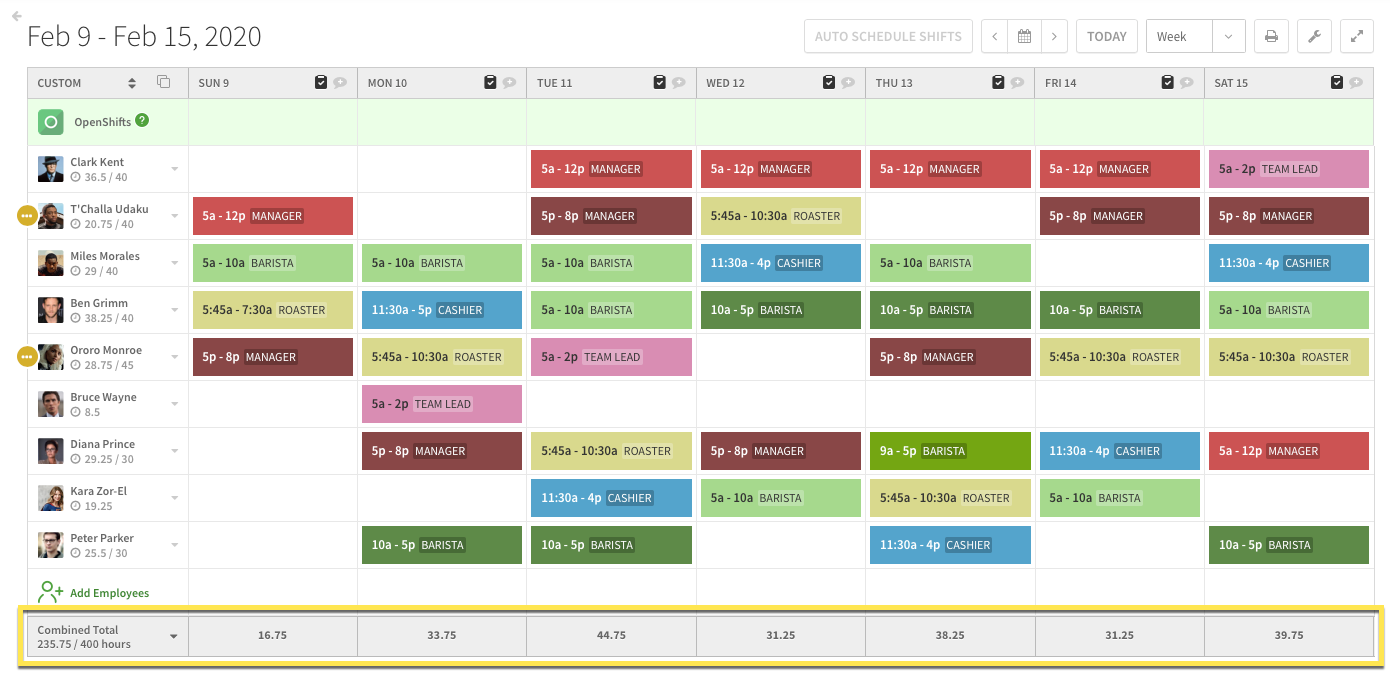This screenshot has width=1390, height=677.
Task: Sort employees using the CUSTOM sort arrows
Action: (x=132, y=83)
